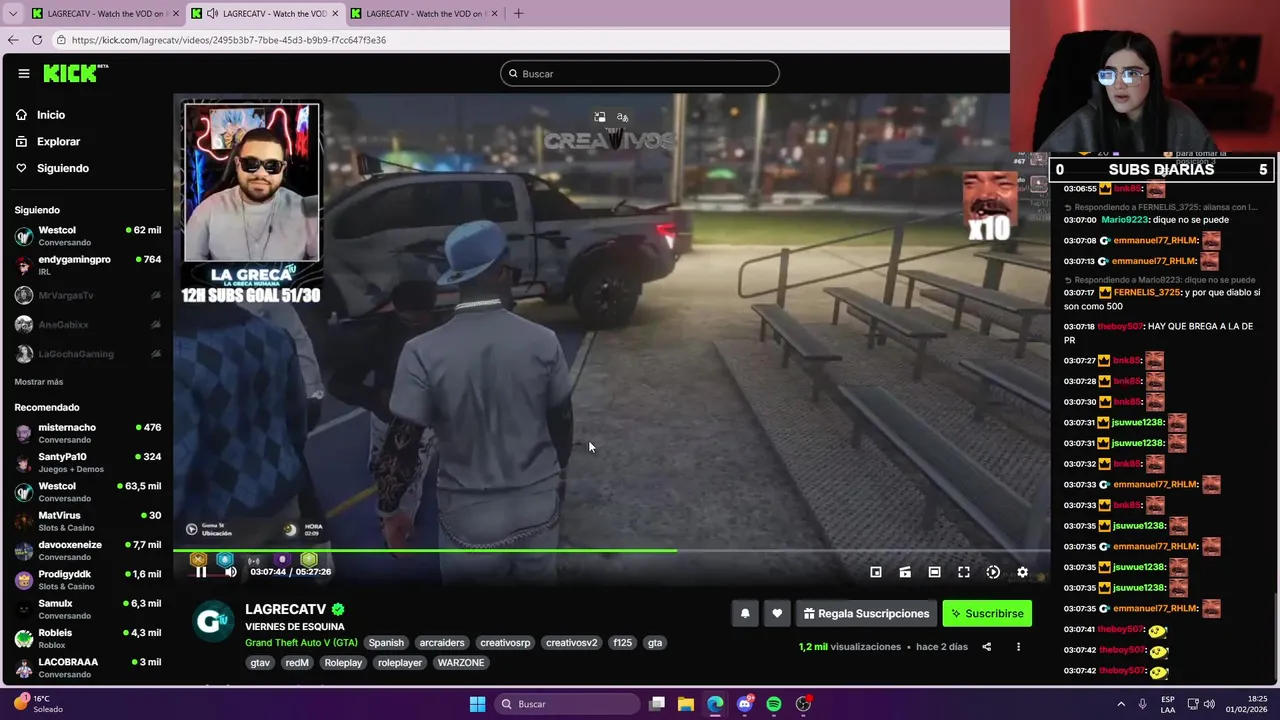Viewport: 1280px width, 720px height.
Task: Select the arcraiders tag
Action: pyautogui.click(x=442, y=643)
